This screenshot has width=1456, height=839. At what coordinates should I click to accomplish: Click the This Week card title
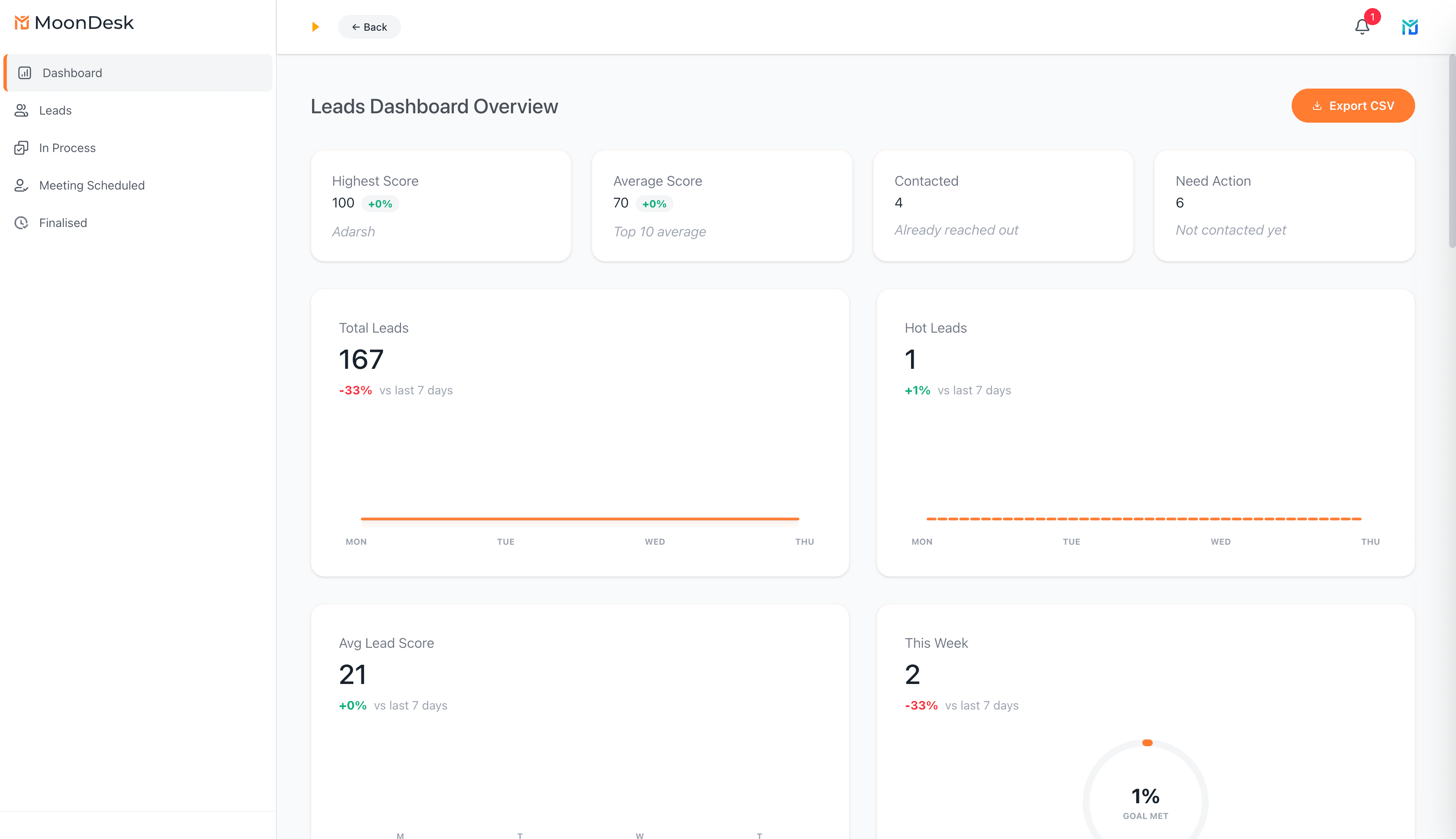(936, 643)
